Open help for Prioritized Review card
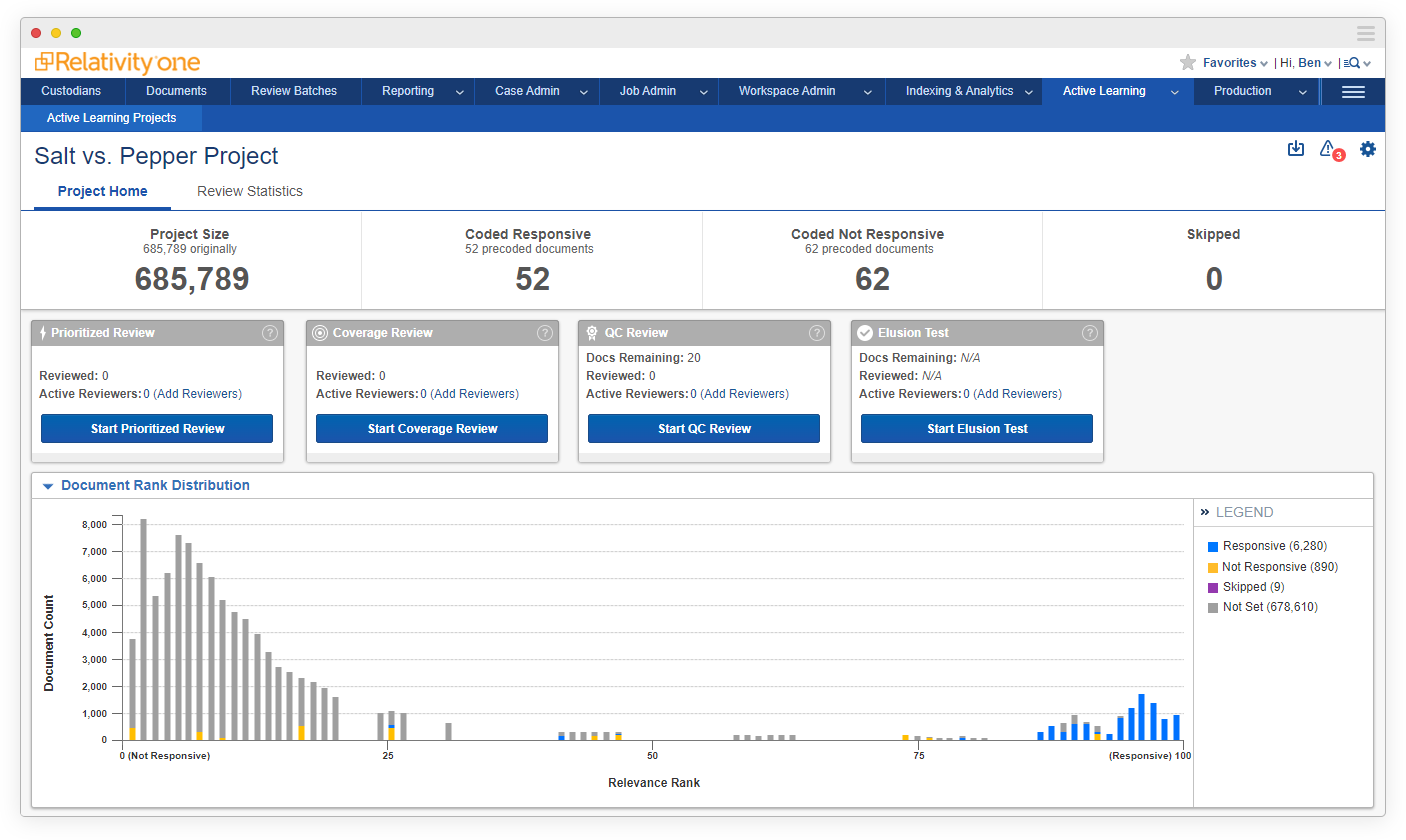1406x840 pixels. (x=269, y=333)
